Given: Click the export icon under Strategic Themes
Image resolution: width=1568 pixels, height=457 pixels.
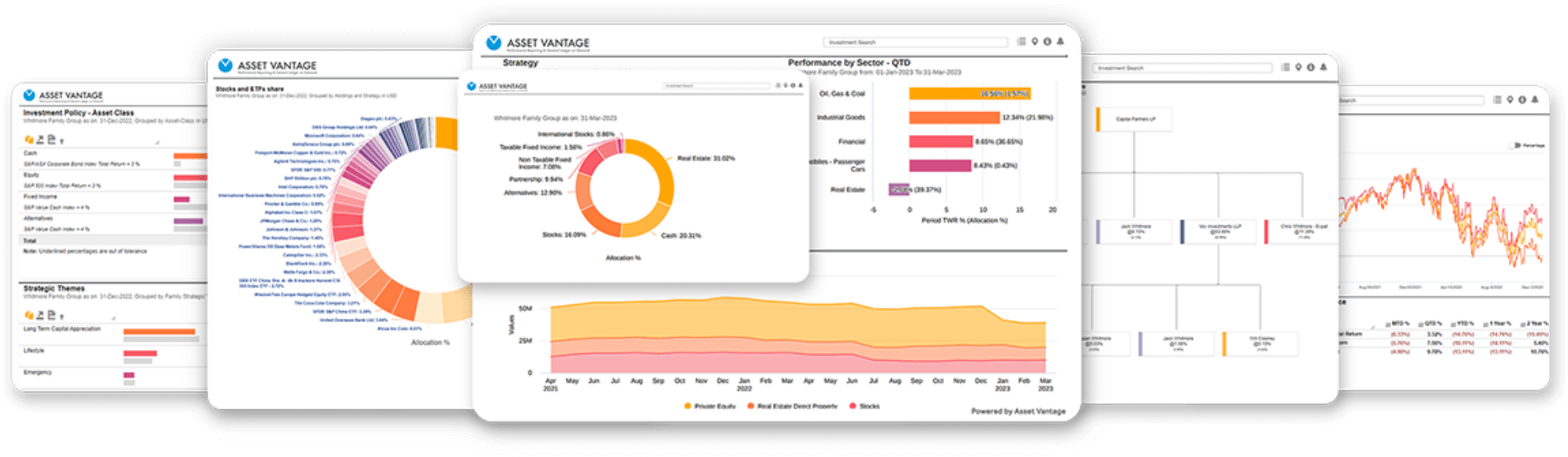Looking at the screenshot, I should (40, 315).
